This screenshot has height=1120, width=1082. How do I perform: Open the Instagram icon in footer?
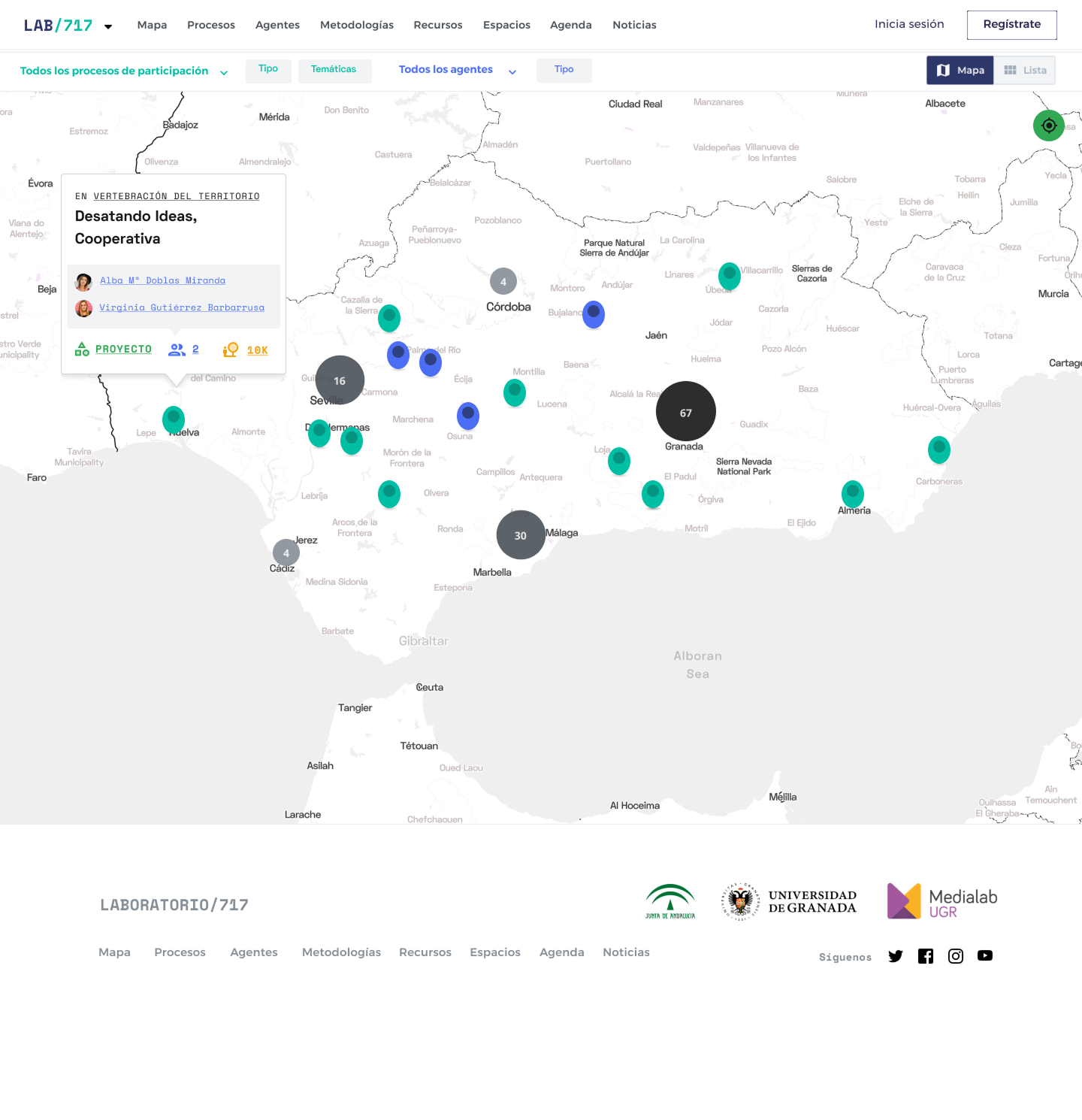click(956, 956)
